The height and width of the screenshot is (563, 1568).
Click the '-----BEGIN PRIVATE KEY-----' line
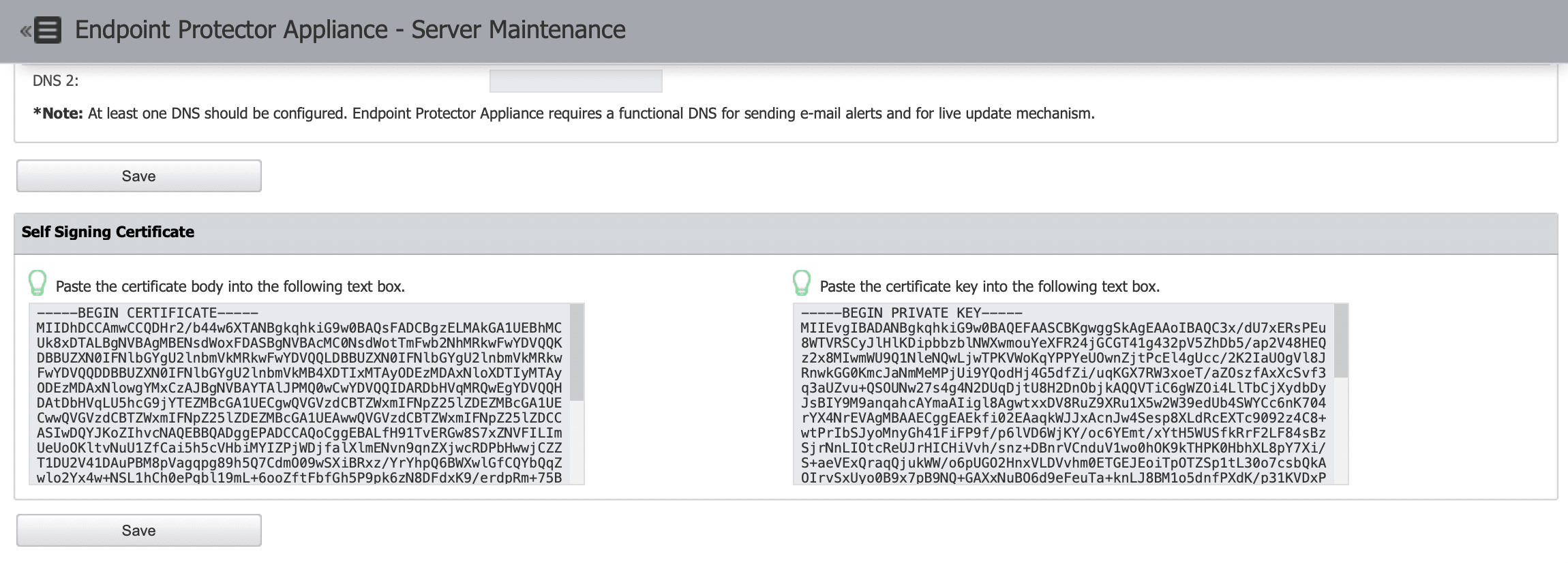coord(912,313)
